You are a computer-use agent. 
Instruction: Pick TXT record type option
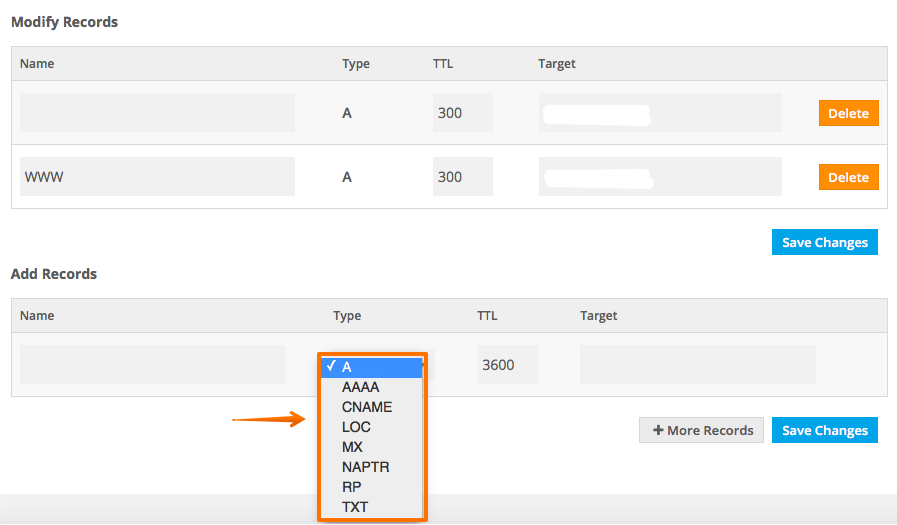click(354, 507)
